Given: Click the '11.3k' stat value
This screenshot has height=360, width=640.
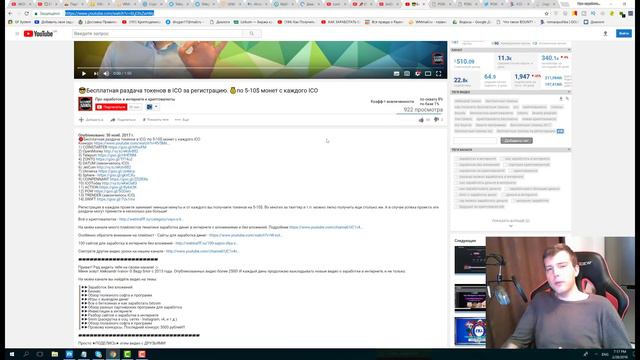Looking at the screenshot, I should coord(504,58).
